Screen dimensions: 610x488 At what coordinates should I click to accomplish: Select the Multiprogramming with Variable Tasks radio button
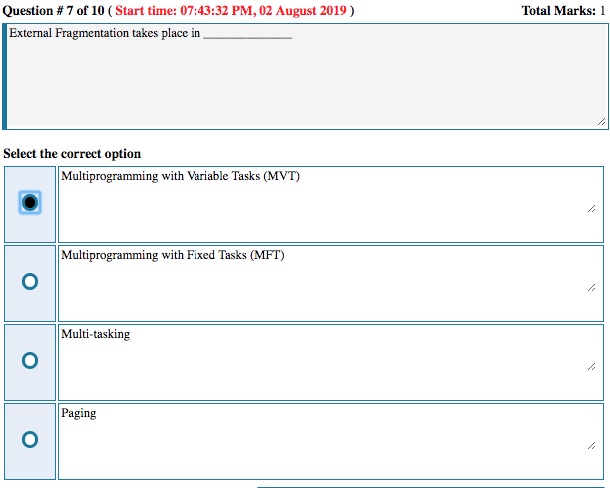[30, 203]
